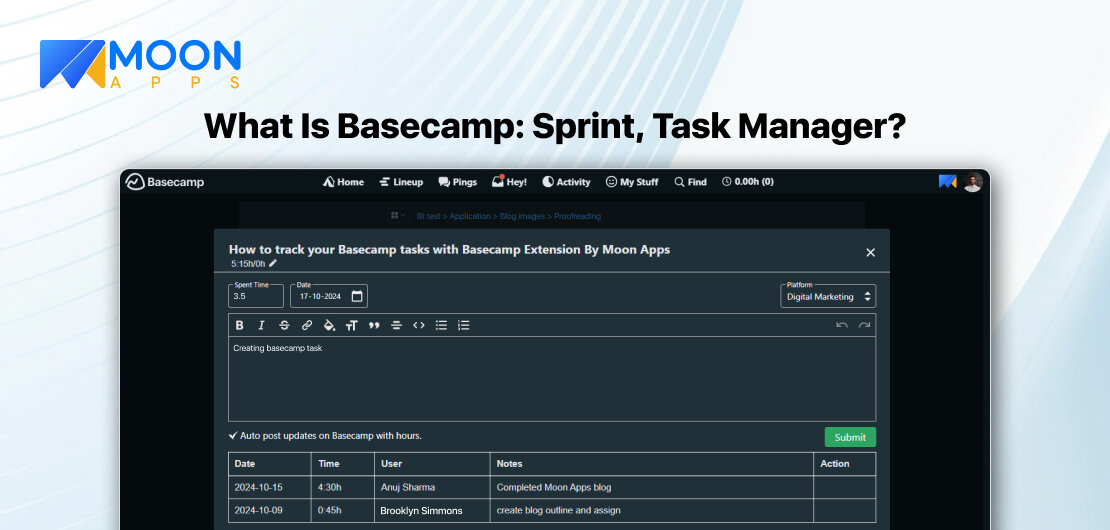Click the text size heading icon

(352, 326)
